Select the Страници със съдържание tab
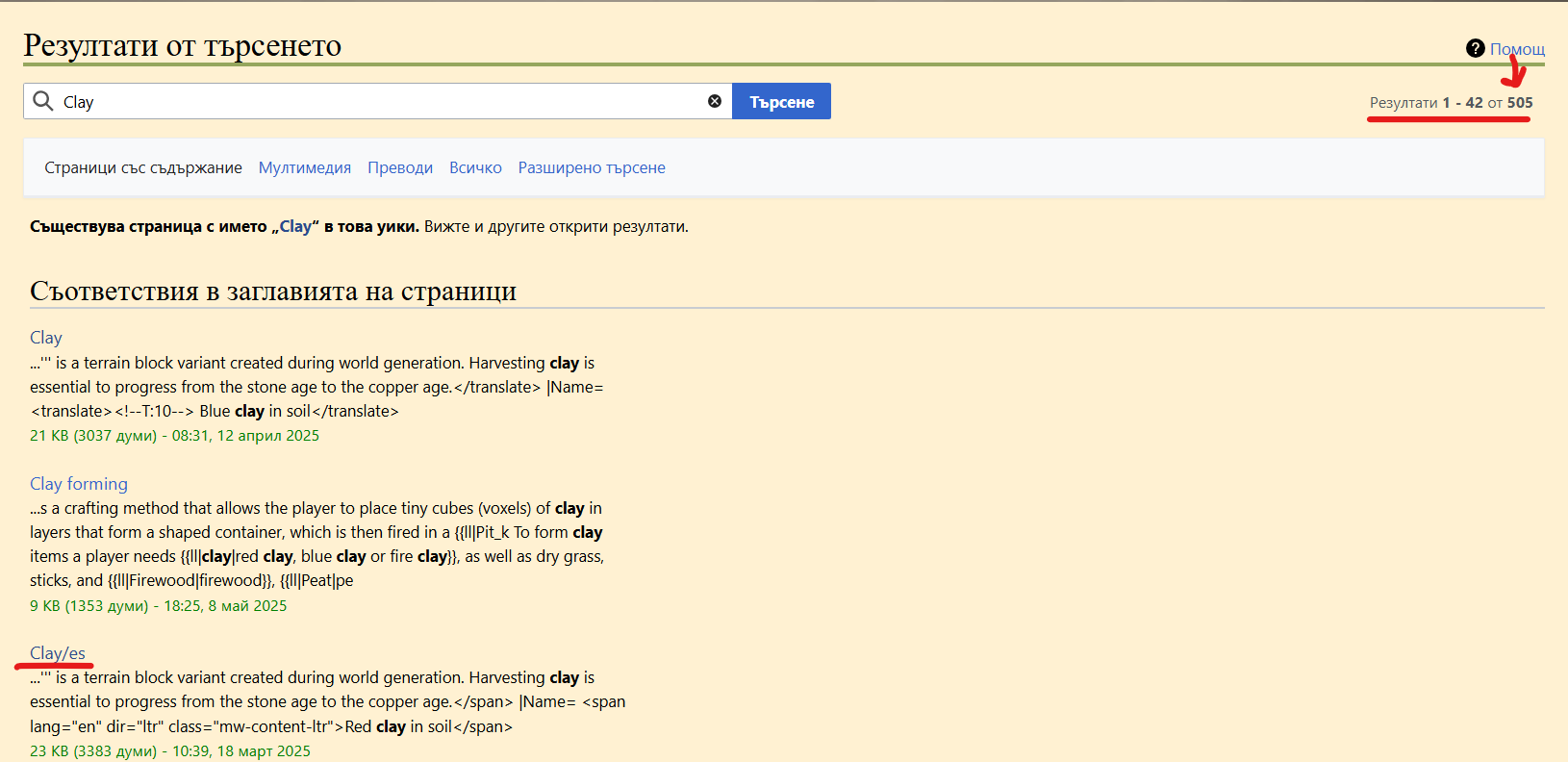Viewport: 1568px width, 762px height. (143, 167)
